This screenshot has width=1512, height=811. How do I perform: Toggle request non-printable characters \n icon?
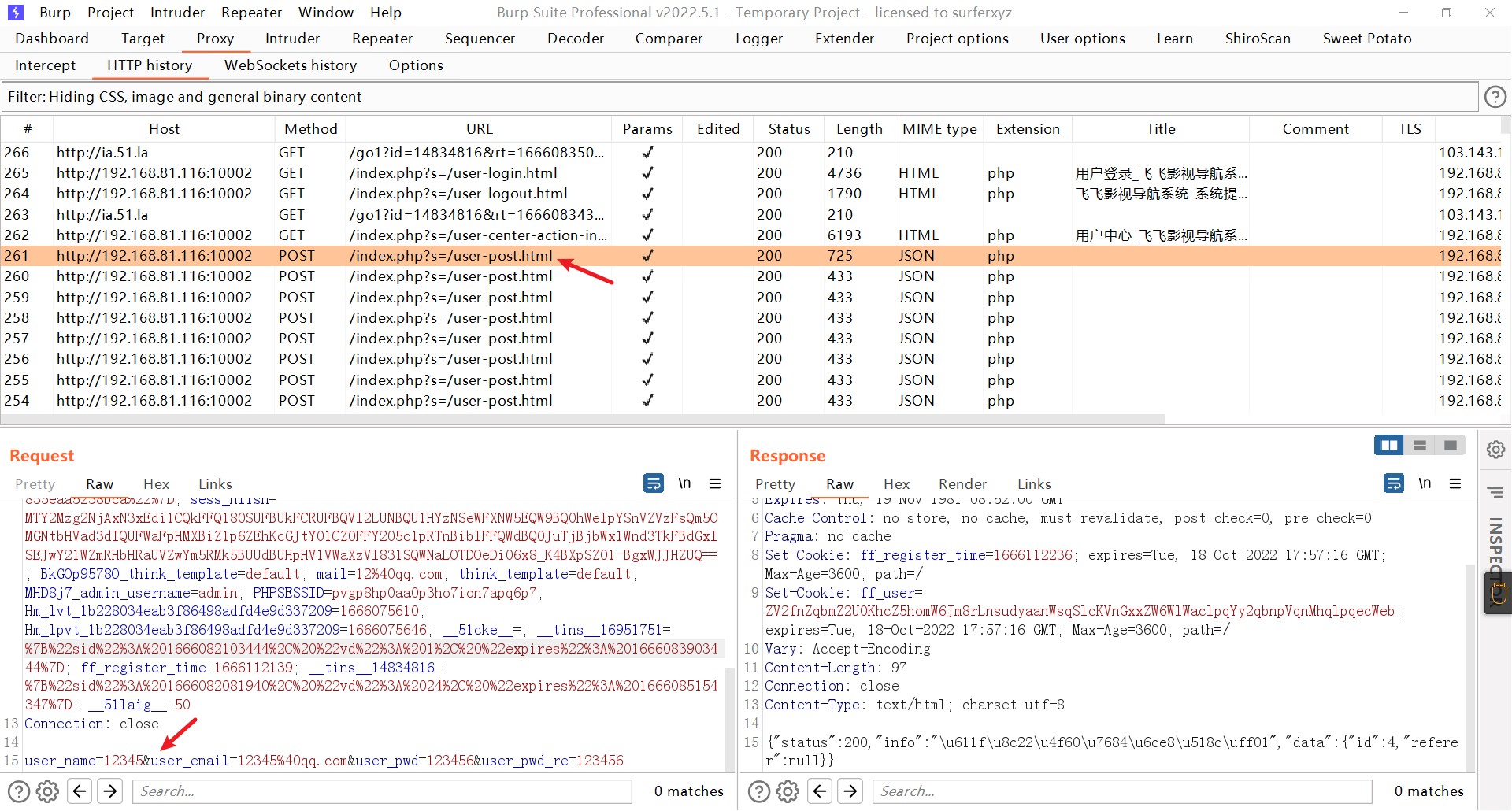[684, 483]
